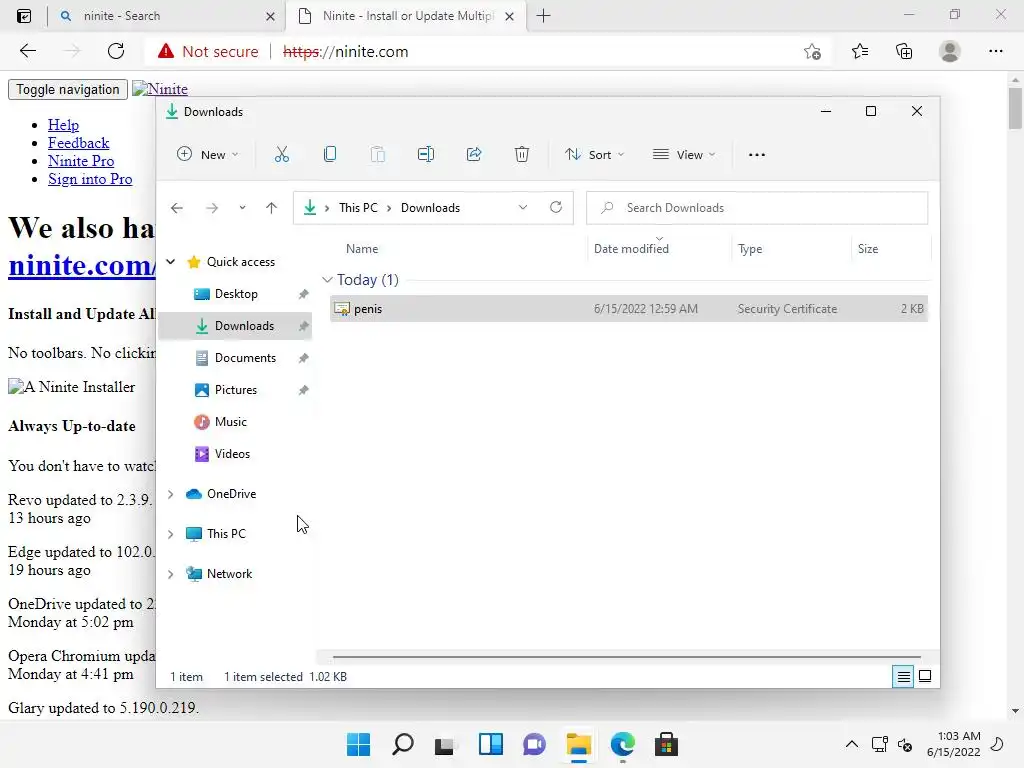Switch to large thumbnails view icon in status bar

point(925,677)
